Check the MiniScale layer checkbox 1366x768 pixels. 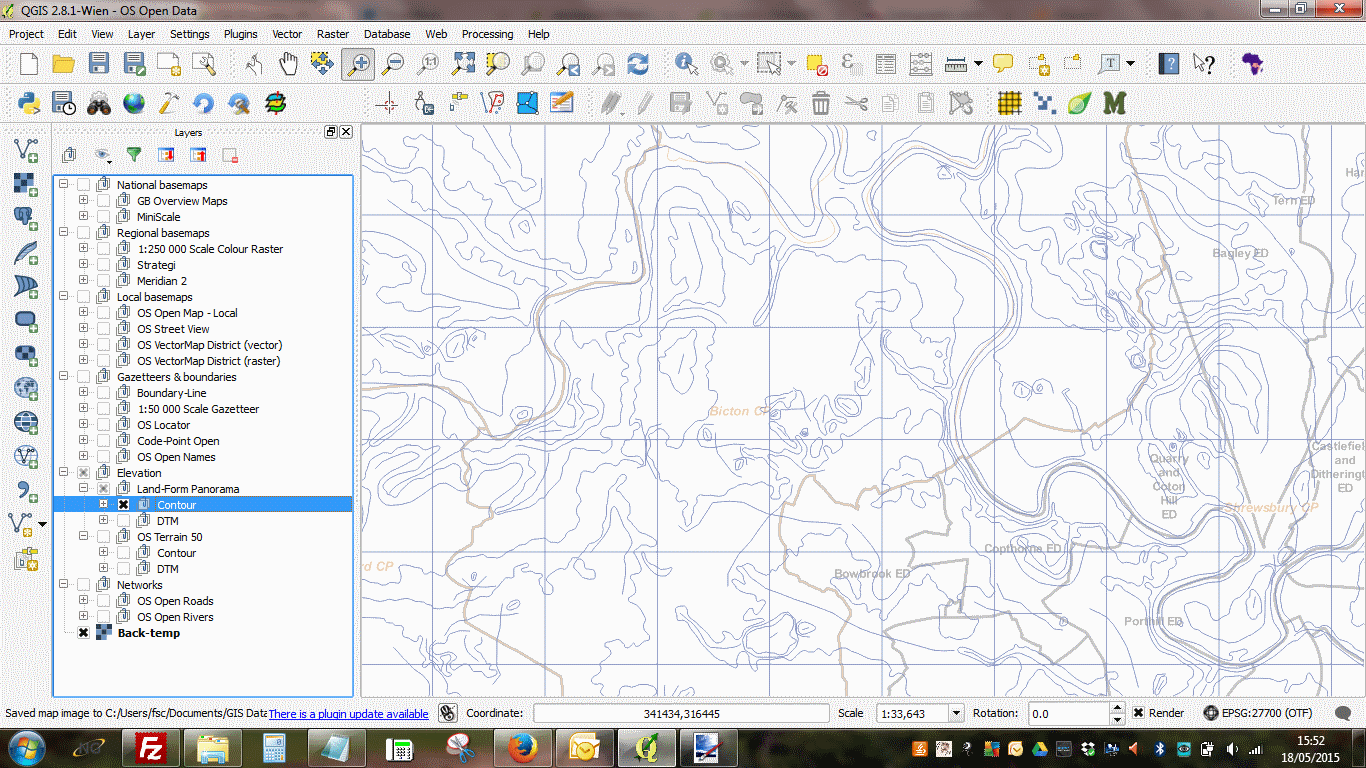[103, 217]
